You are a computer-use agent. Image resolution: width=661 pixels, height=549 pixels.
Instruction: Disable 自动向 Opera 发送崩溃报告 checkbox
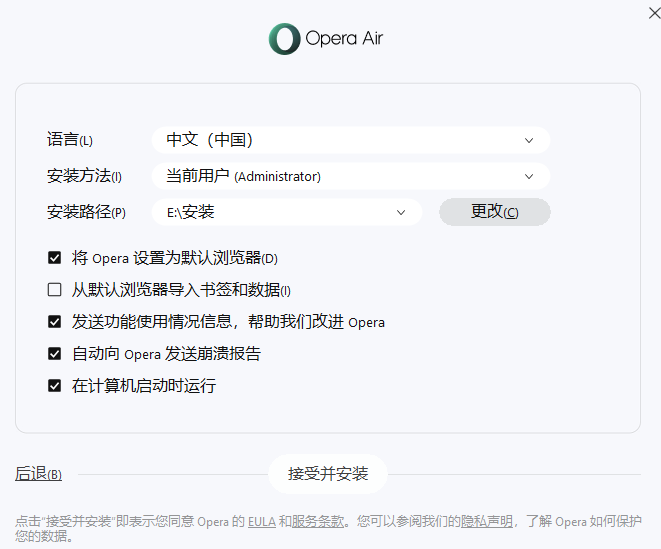[x=54, y=353]
